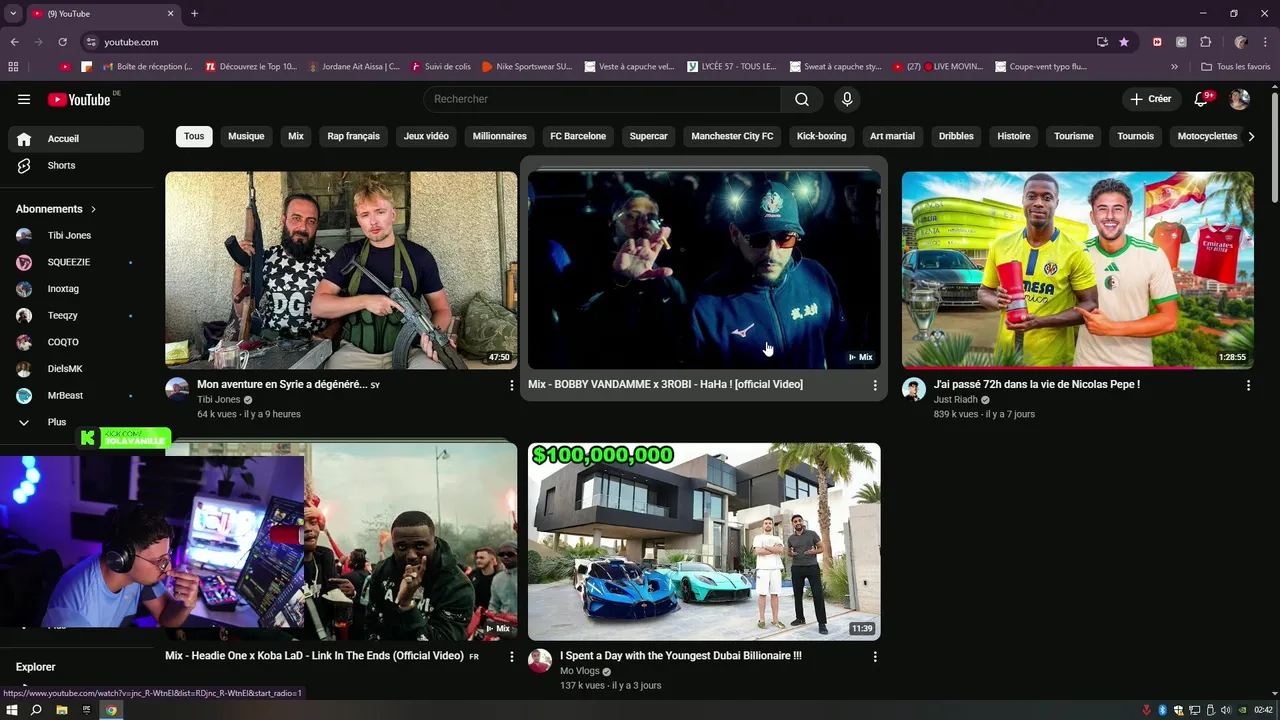Select the Musique filter chip

[x=246, y=136]
